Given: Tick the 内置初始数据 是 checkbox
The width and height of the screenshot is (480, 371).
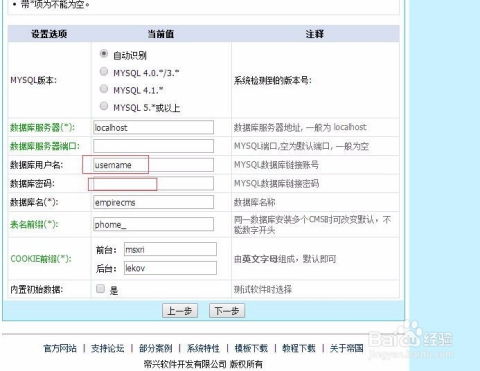Looking at the screenshot, I should 100,289.
